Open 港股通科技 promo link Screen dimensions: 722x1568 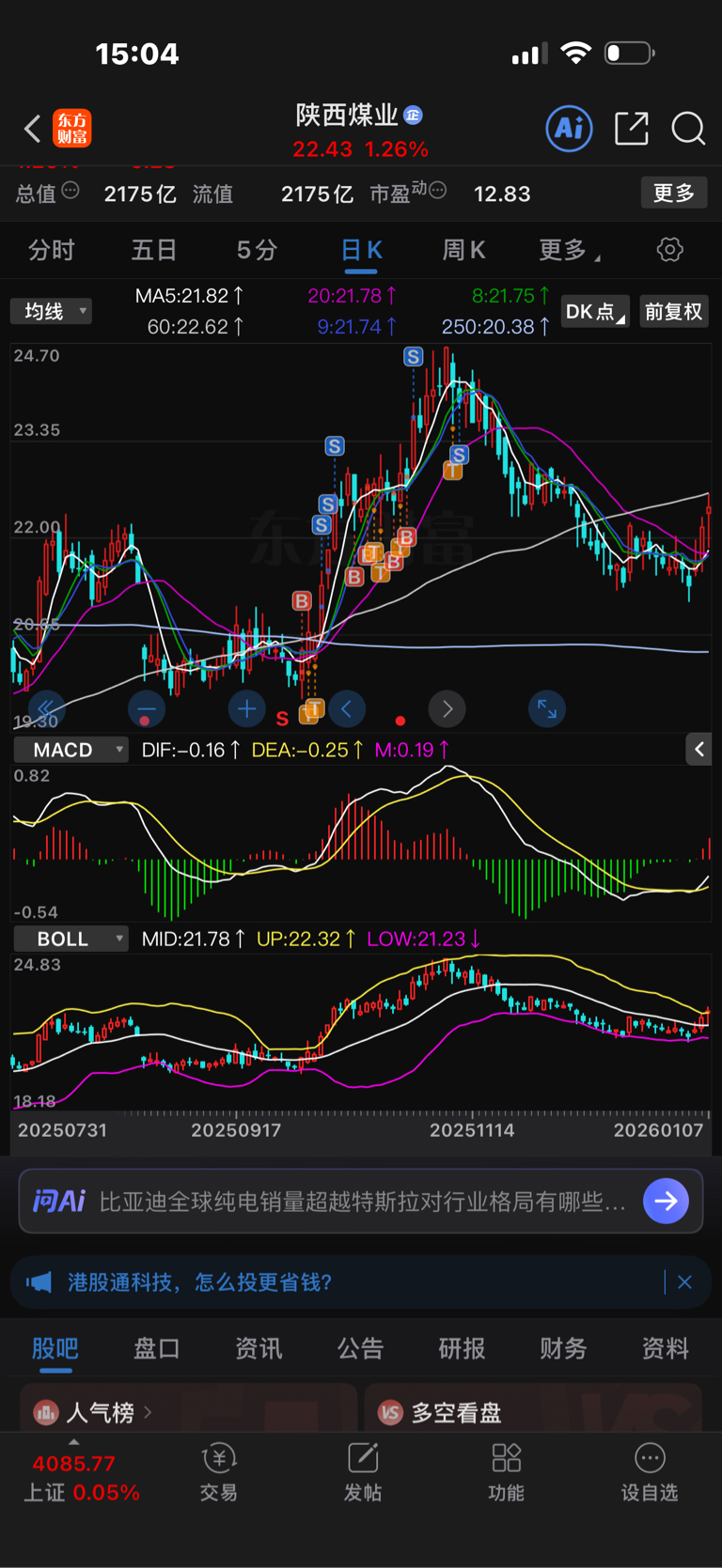pyautogui.click(x=199, y=1282)
